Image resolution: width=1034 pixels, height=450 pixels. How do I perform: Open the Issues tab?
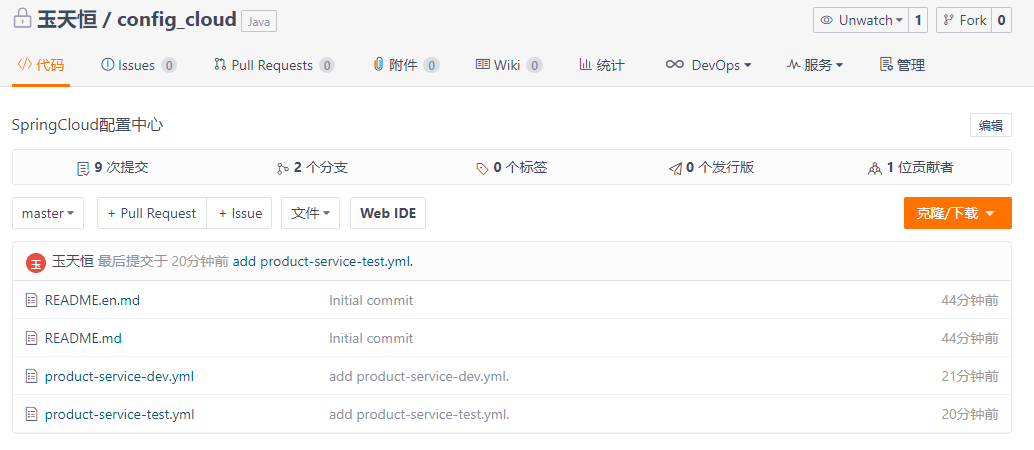138,65
